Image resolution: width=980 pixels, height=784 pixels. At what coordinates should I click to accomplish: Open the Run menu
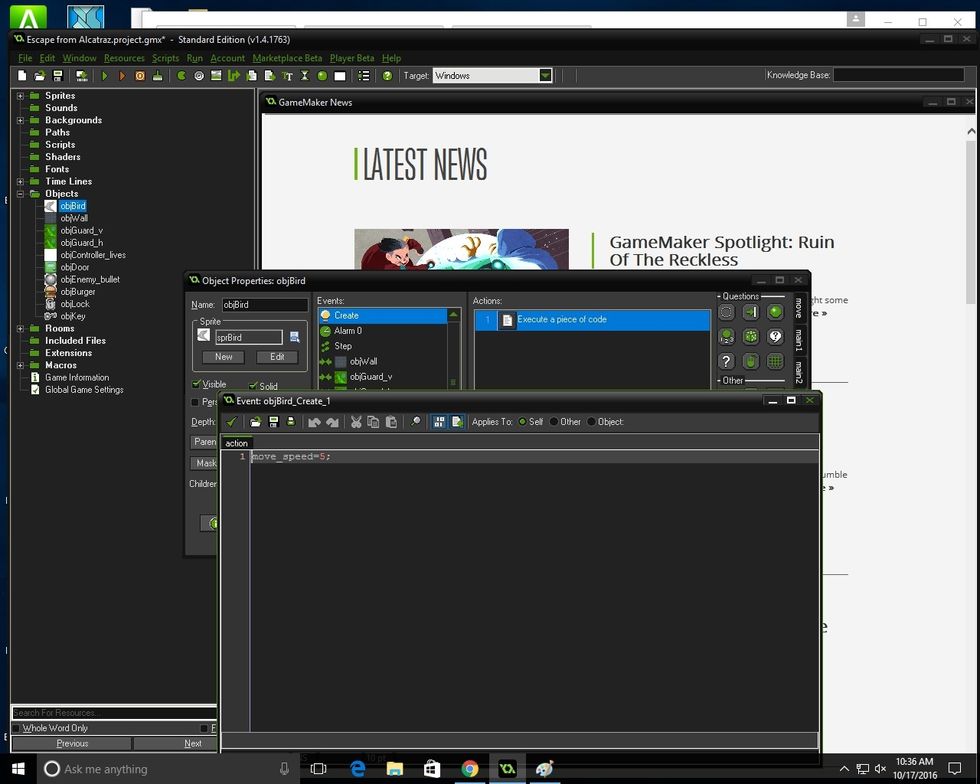[x=194, y=58]
